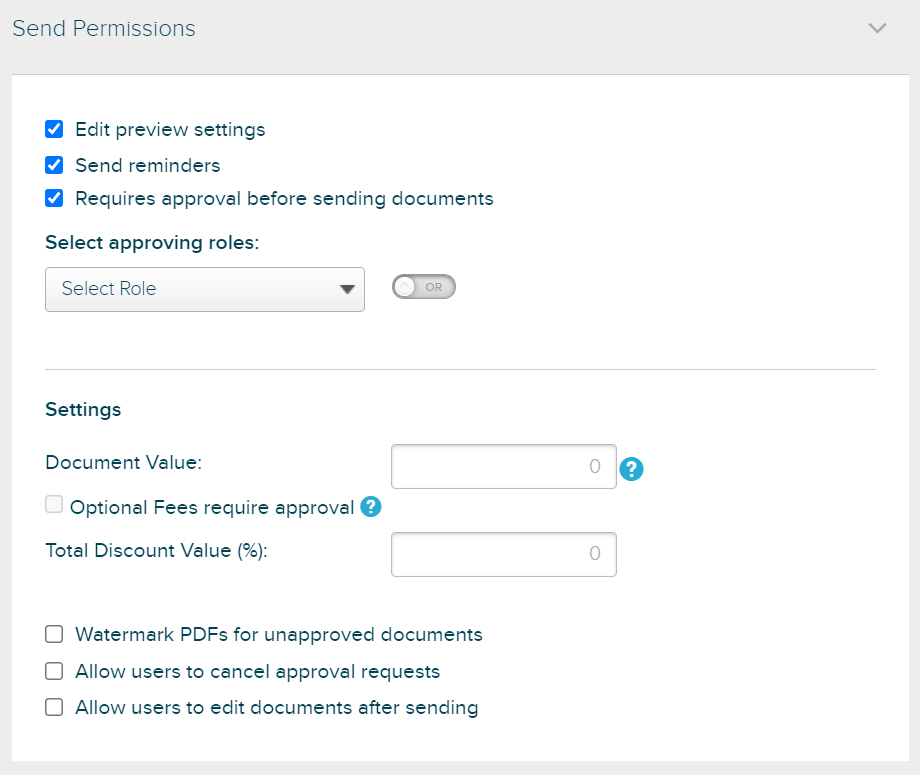Viewport: 920px width, 775px height.
Task: Disable Requires approval before sending documents
Action: point(54,198)
